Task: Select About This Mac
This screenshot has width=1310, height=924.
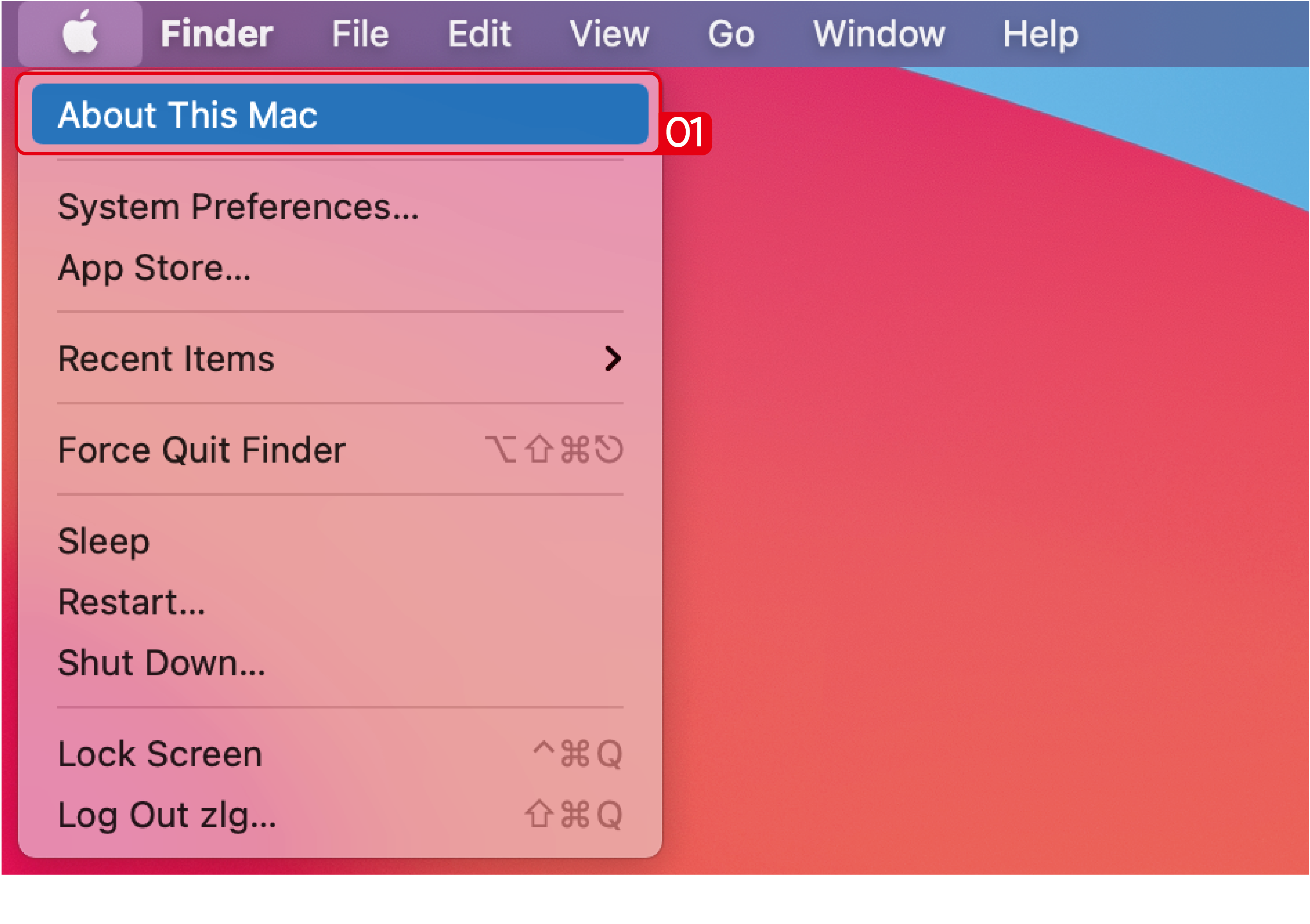Action: [x=188, y=115]
